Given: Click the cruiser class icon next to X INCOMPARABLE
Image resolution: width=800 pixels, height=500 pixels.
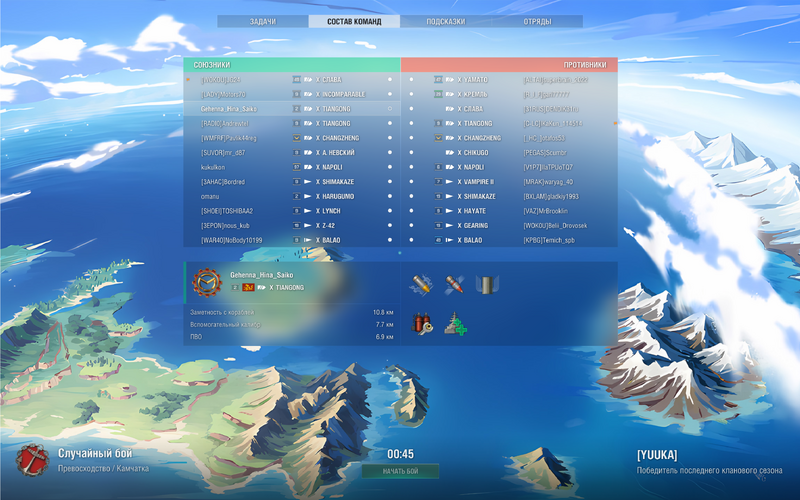Looking at the screenshot, I should tap(308, 94).
